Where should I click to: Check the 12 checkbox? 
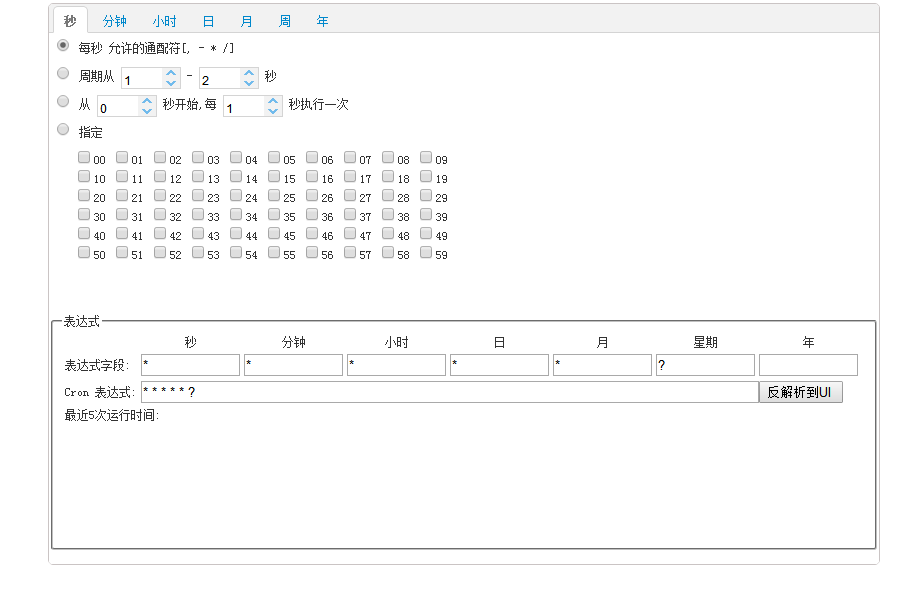coord(160,176)
